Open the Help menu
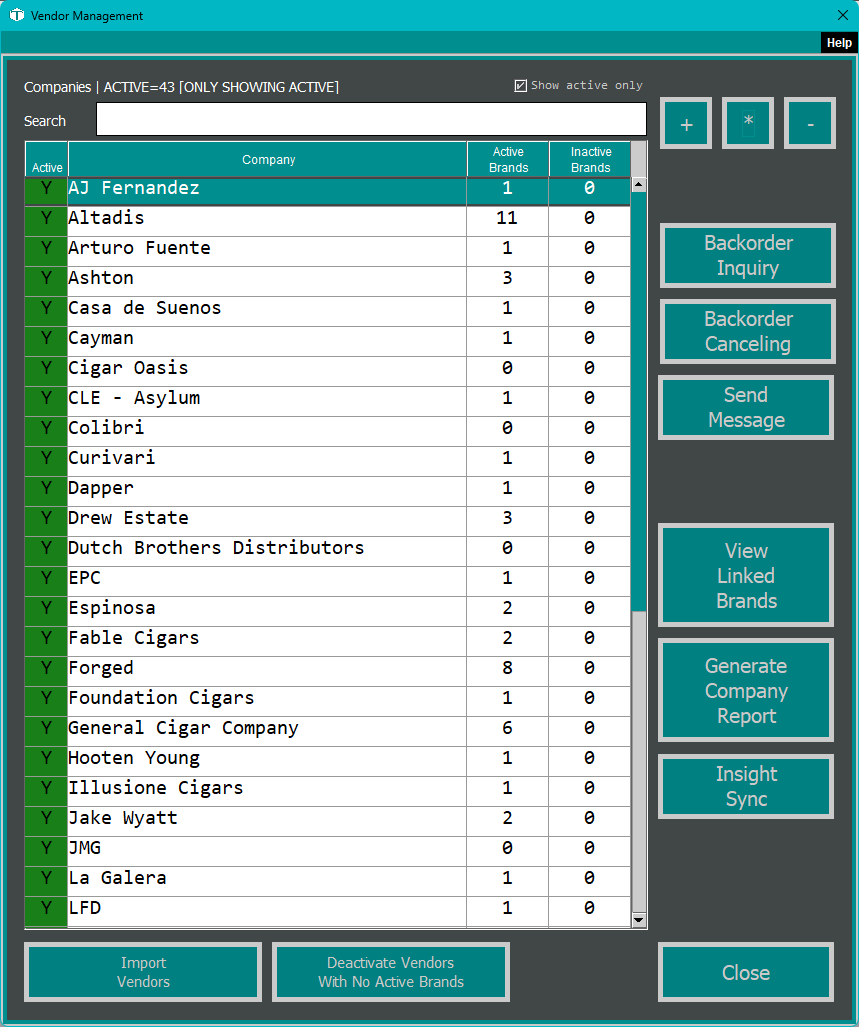Image resolution: width=859 pixels, height=1027 pixels. (839, 43)
